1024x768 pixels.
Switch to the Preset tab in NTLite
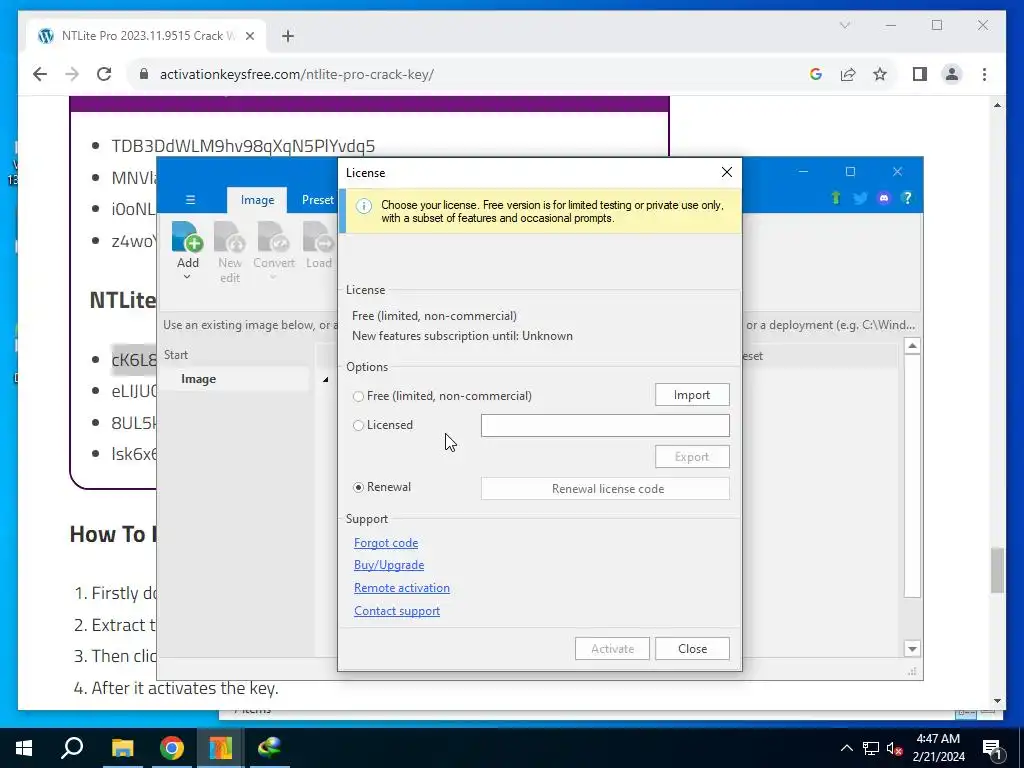317,200
